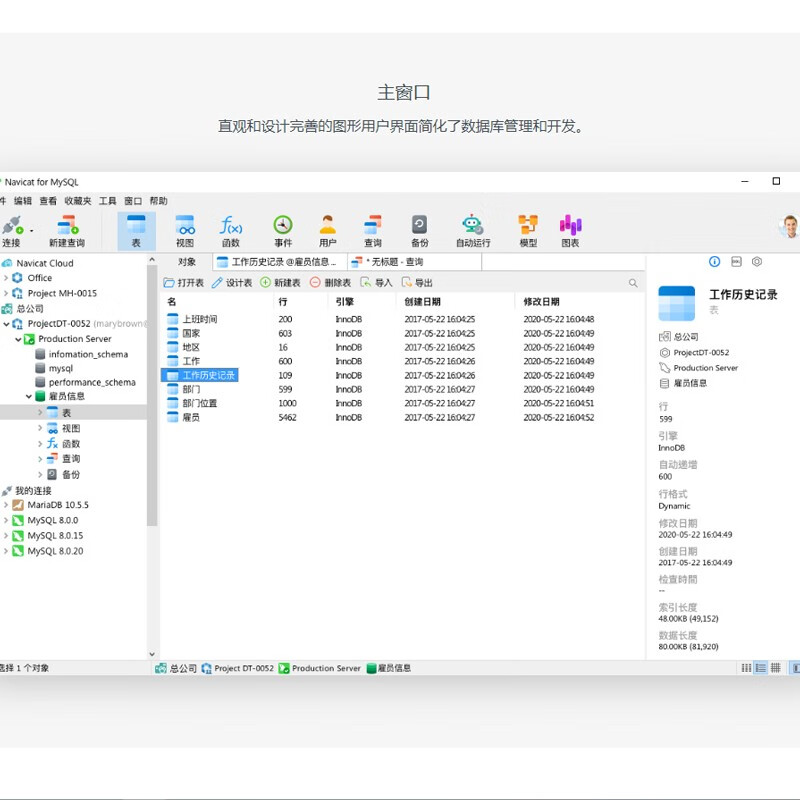The height and width of the screenshot is (800, 800).
Task: Click the 连接 (Connection) toolbar icon
Action: (x=11, y=230)
